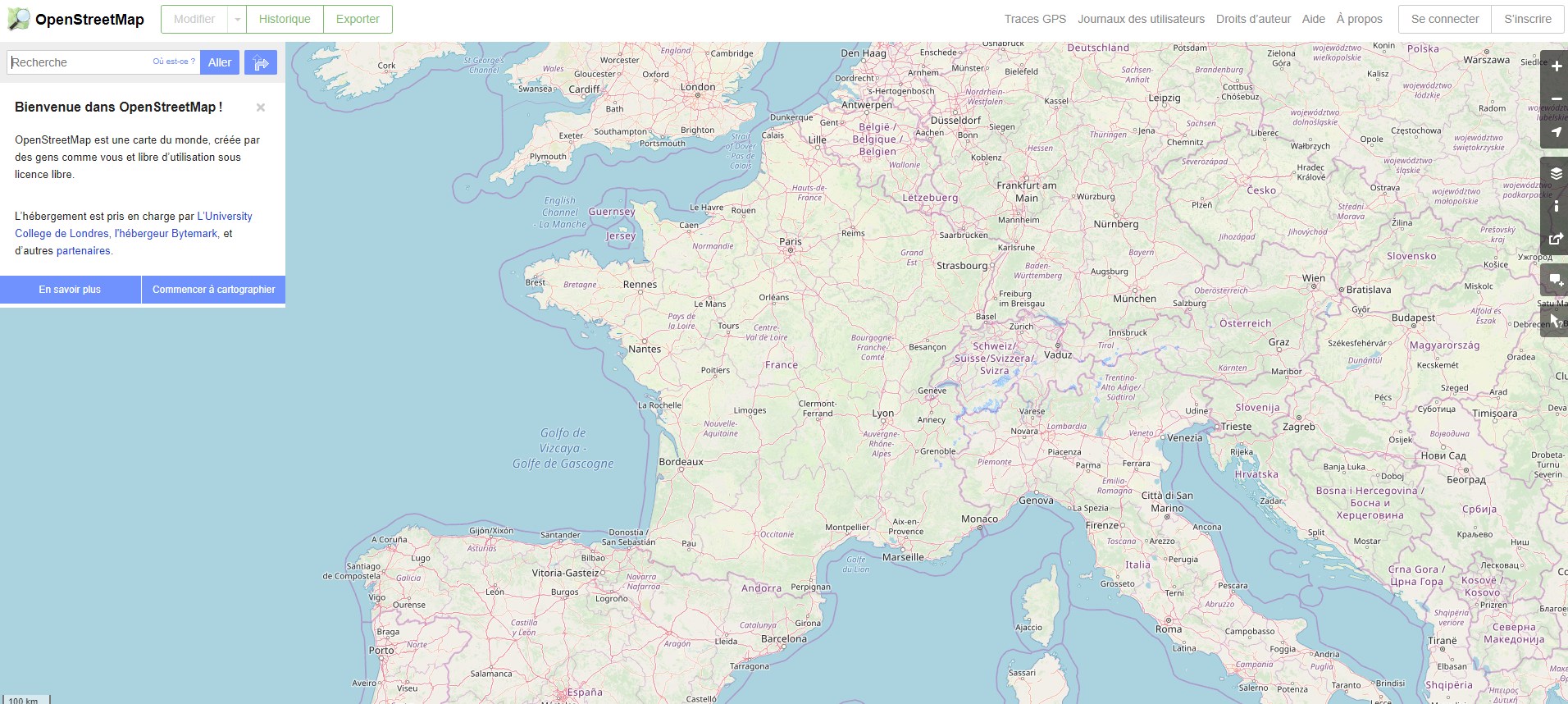The height and width of the screenshot is (704, 1568).
Task: Expand the Modifier dropdown arrow
Action: tap(237, 19)
